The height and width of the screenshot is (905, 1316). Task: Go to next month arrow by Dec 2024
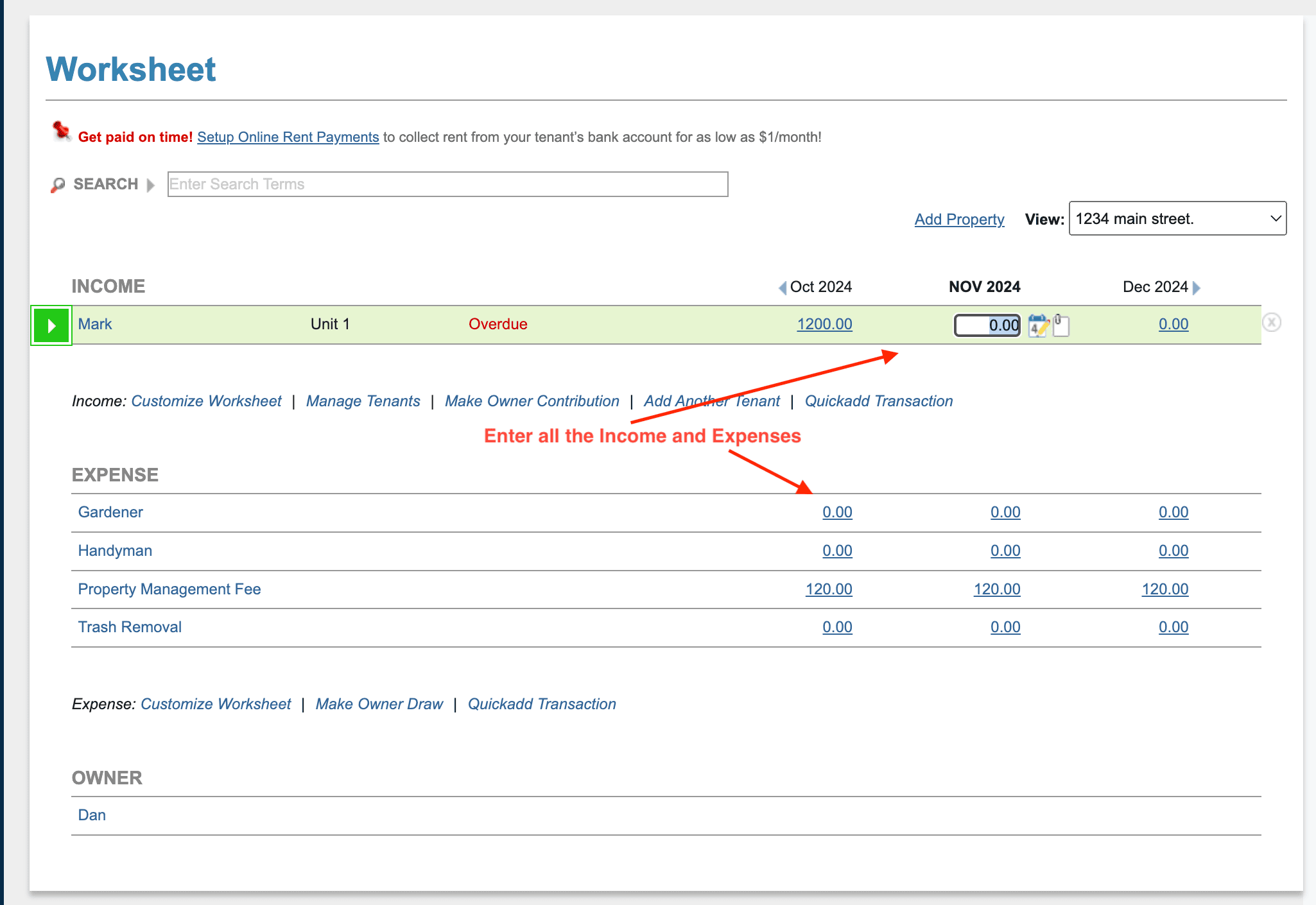click(x=1197, y=288)
